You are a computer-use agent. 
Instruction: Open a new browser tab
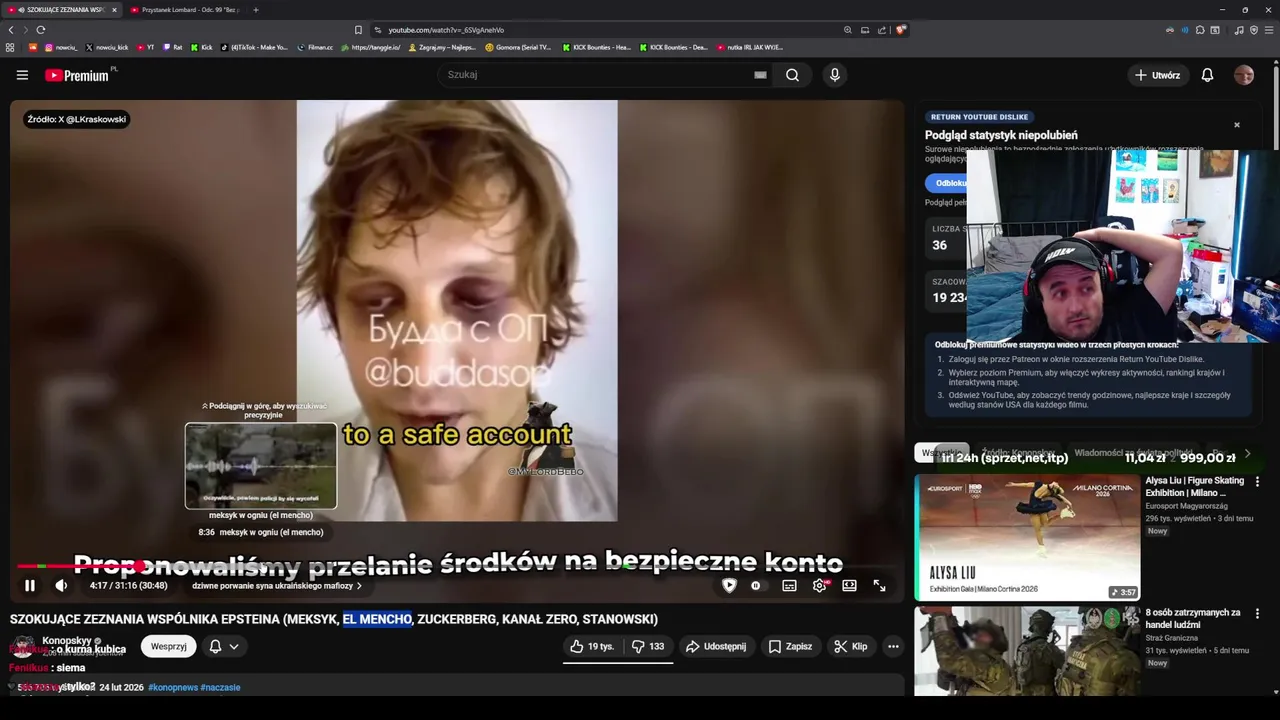(256, 10)
